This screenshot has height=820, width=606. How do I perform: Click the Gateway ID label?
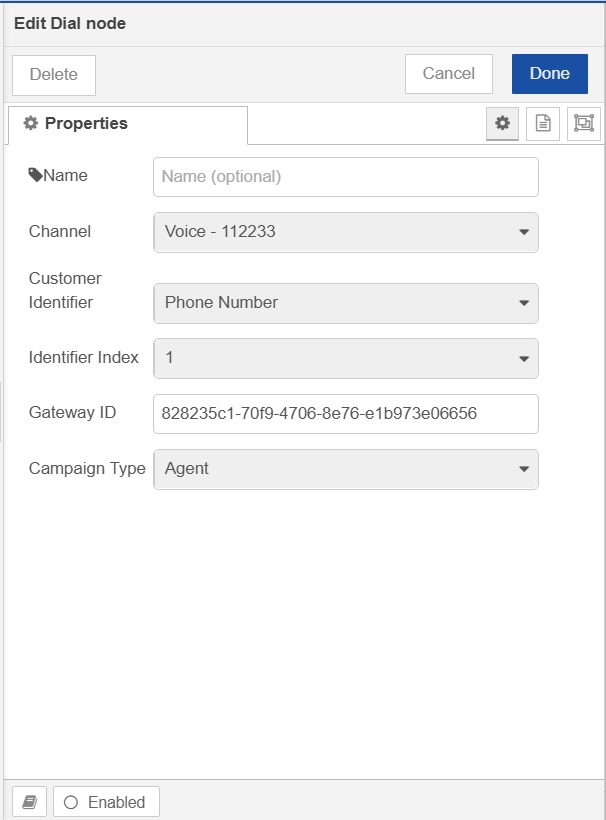(72, 412)
